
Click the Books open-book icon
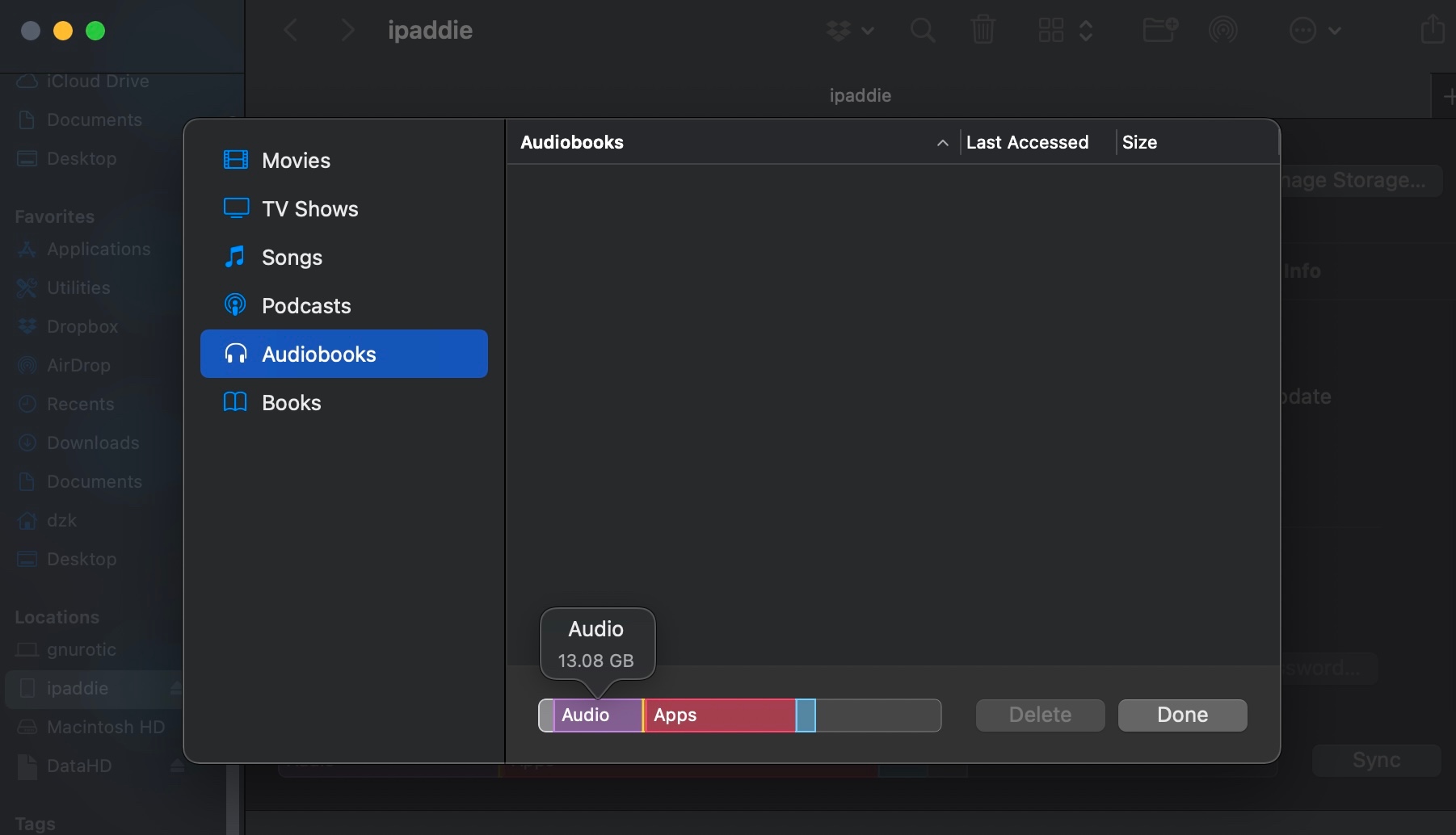[x=235, y=402]
